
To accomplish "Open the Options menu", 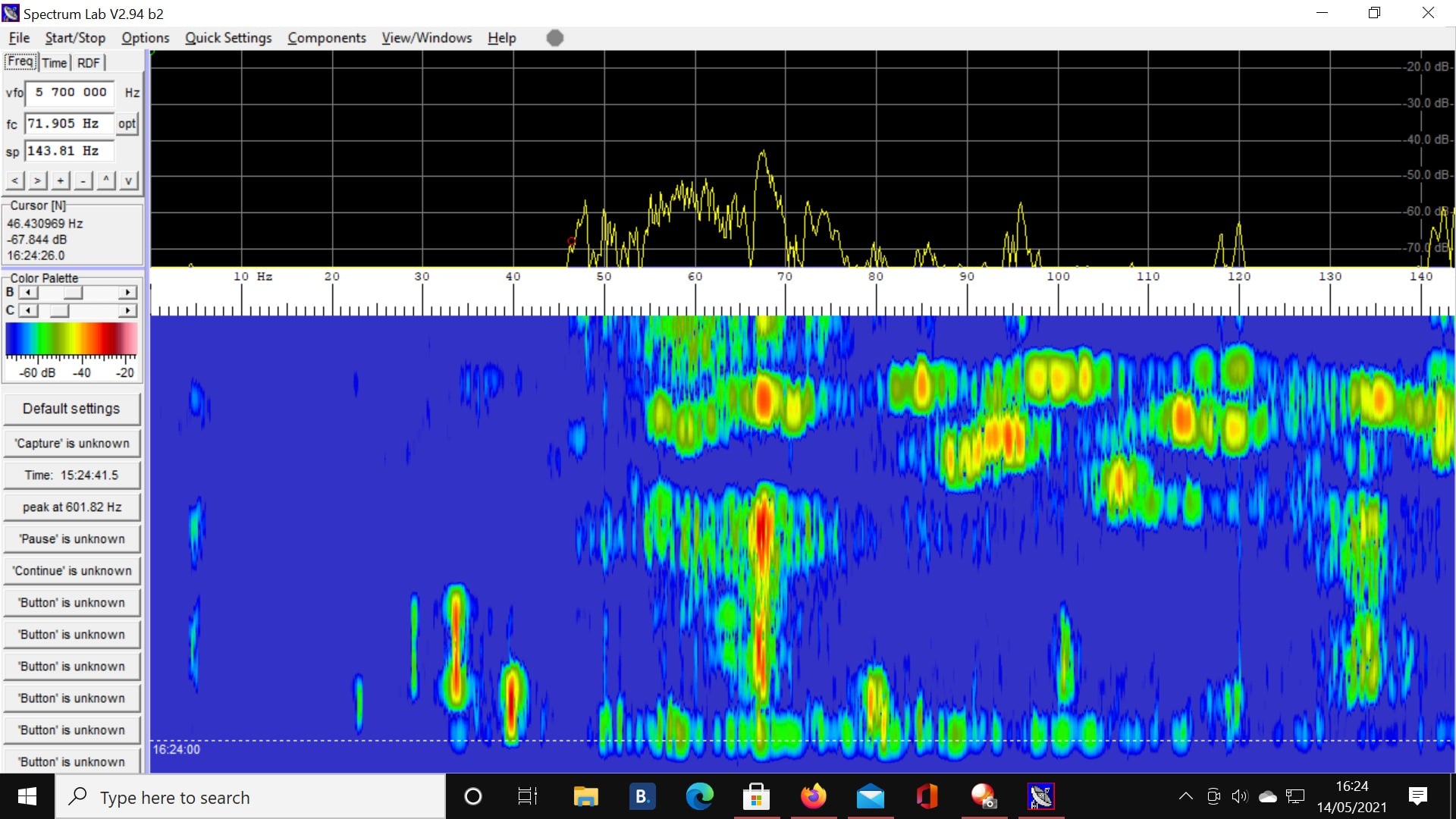I will click(x=146, y=38).
